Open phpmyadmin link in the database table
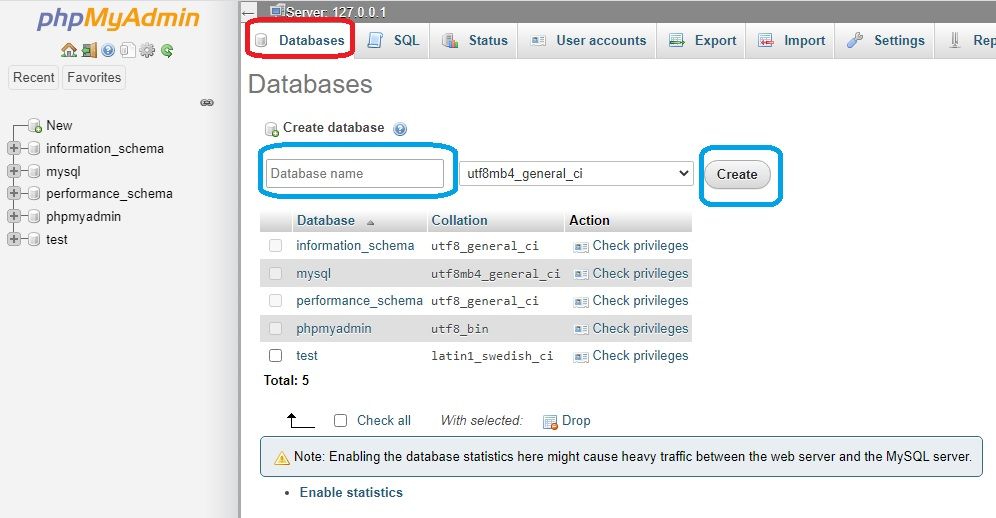 [333, 329]
